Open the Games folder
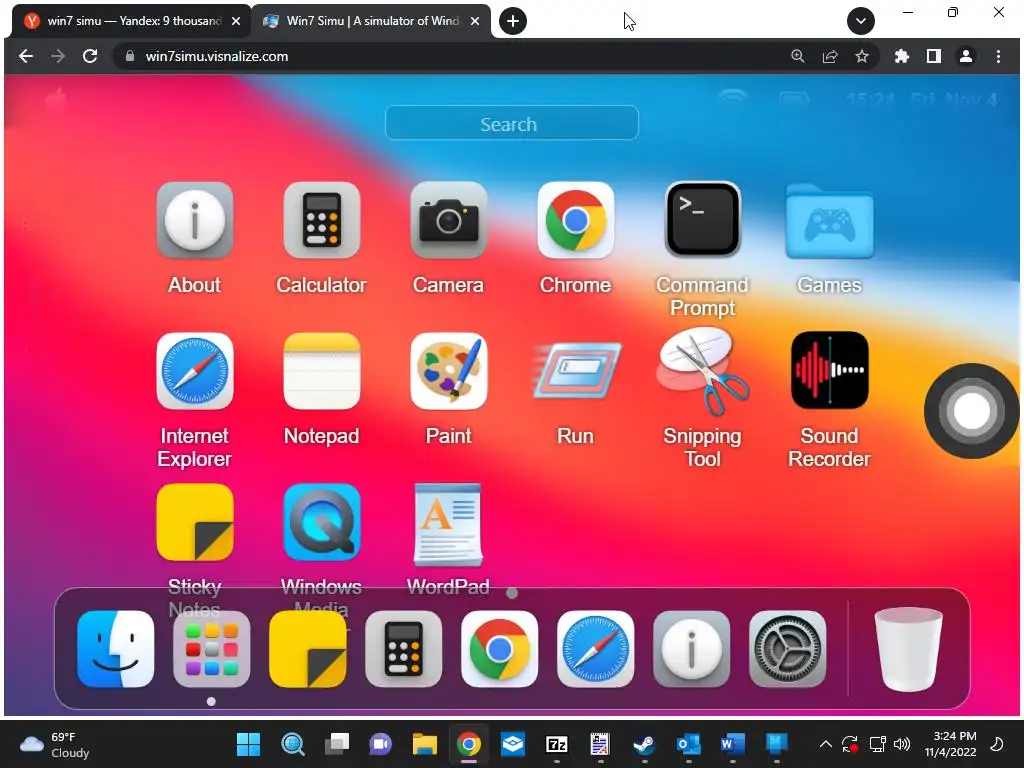The height and width of the screenshot is (768, 1024). 829,221
